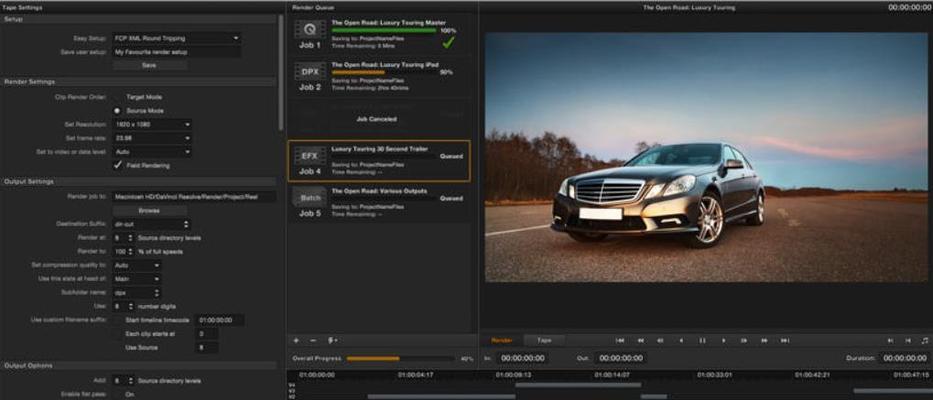The image size is (933, 400).
Task: Open the 'Use this slate' Main dropdown
Action: click(x=137, y=279)
